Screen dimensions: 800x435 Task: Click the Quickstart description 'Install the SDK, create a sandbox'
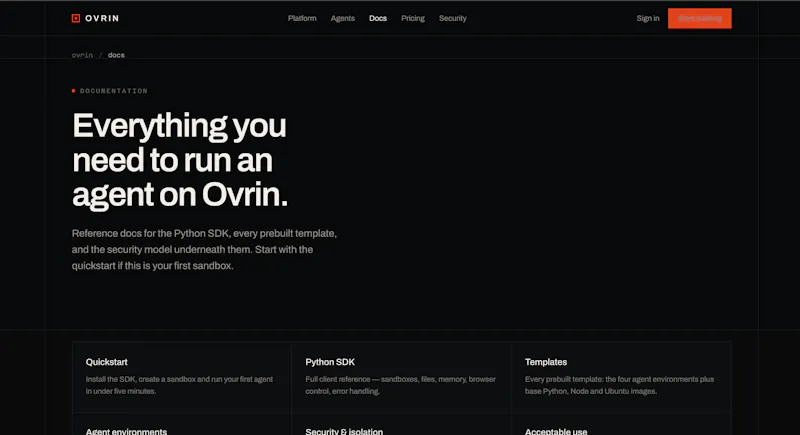(x=179, y=385)
